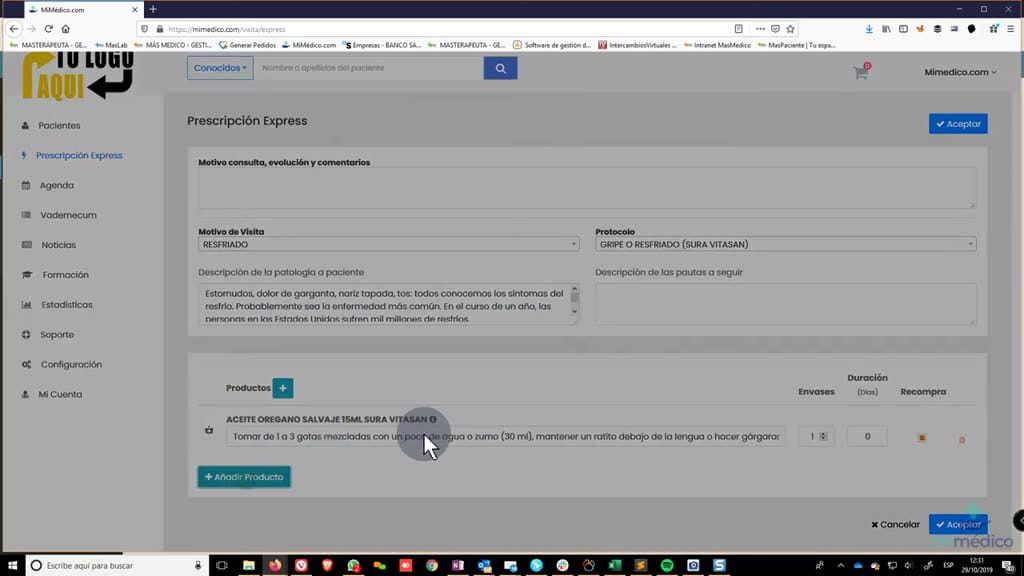Click the Añadir Producto button
The image size is (1024, 576).
(244, 477)
